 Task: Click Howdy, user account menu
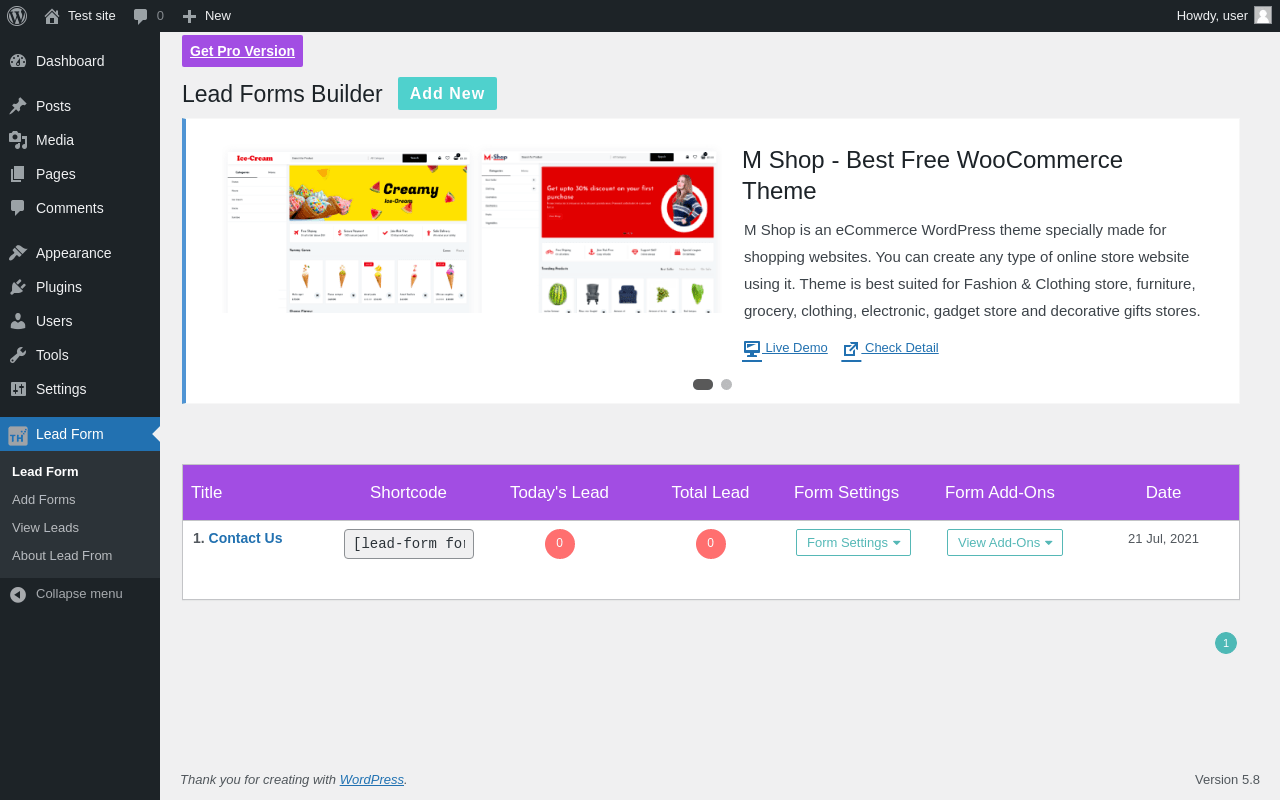(x=1224, y=16)
